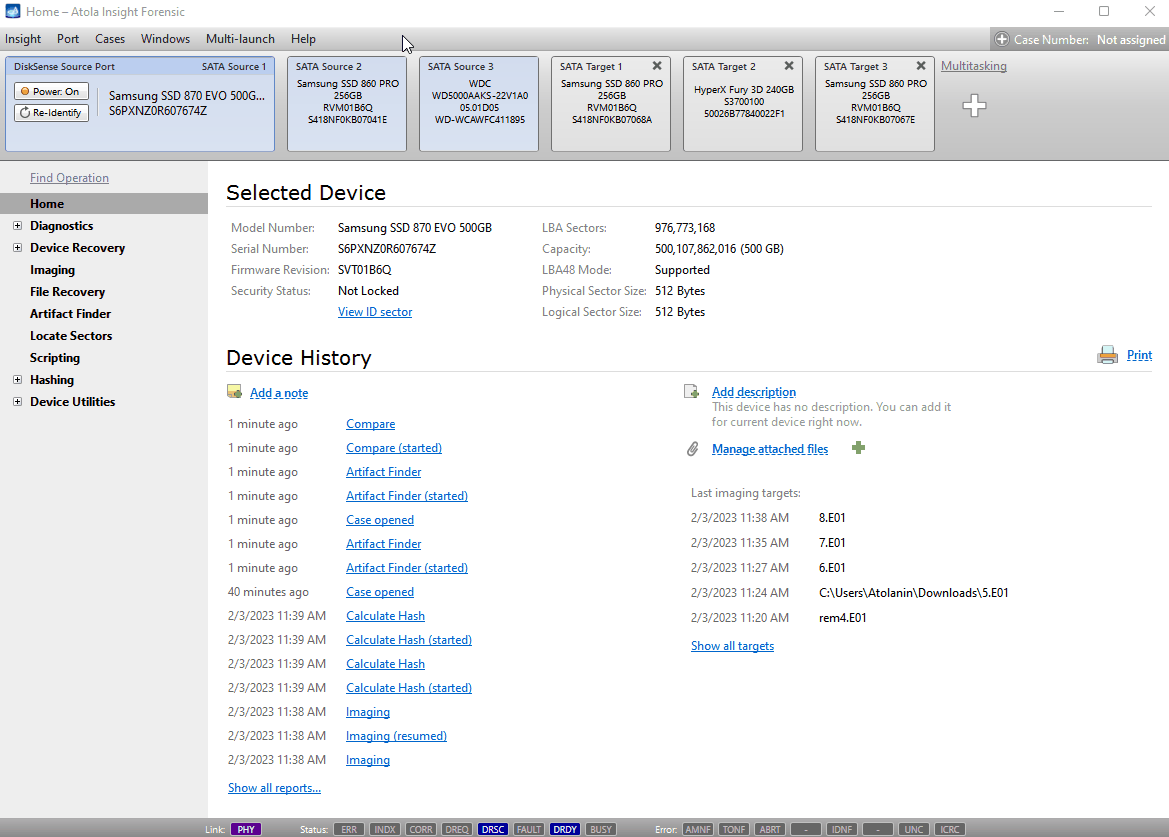
Task: Click the PHY link indicator
Action: [x=246, y=829]
